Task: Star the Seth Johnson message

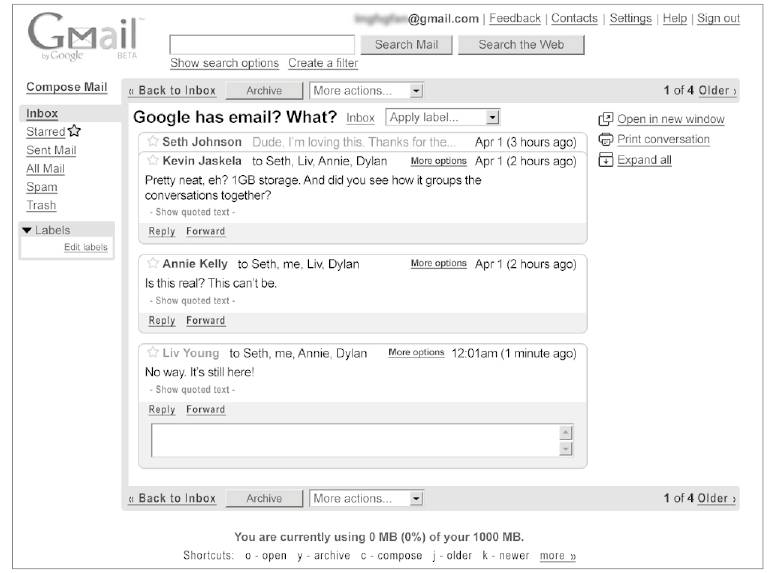Action: click(x=153, y=142)
